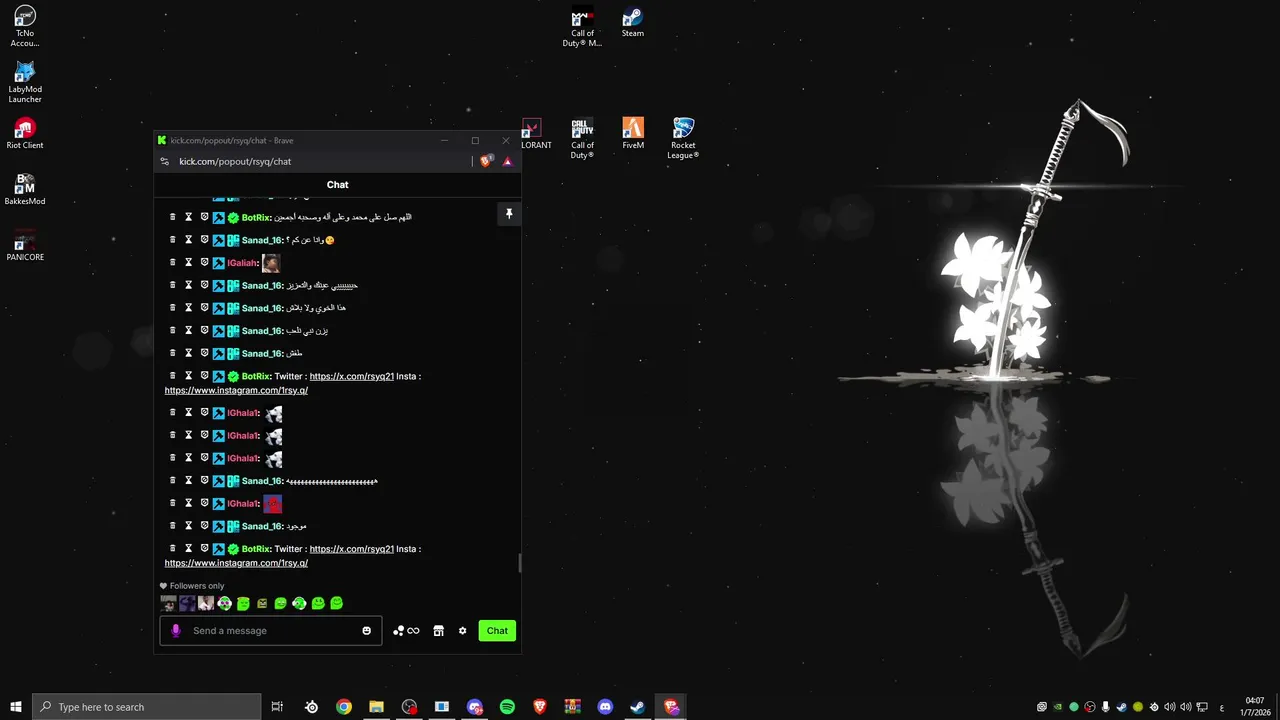
Task: Click the Followers only label
Action: 197,586
